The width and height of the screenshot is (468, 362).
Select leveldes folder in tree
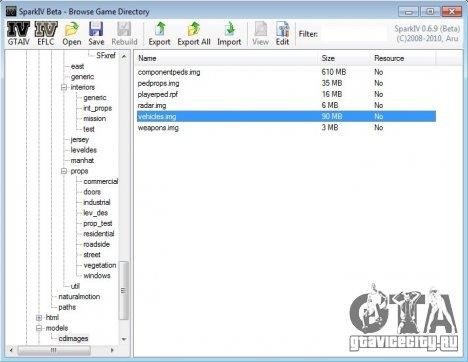[x=83, y=150]
